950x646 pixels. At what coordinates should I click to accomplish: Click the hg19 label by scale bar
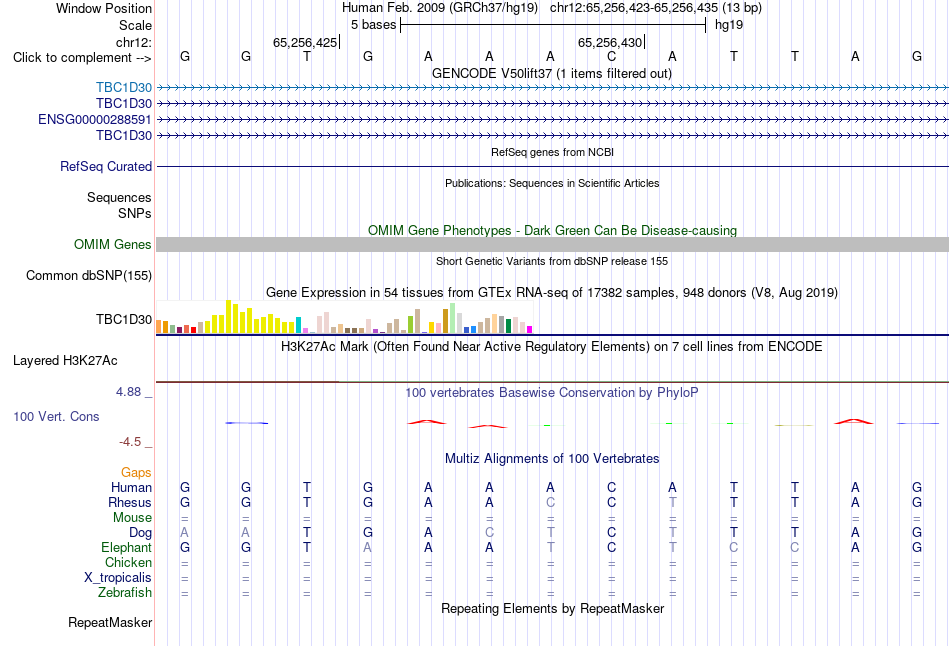point(729,25)
